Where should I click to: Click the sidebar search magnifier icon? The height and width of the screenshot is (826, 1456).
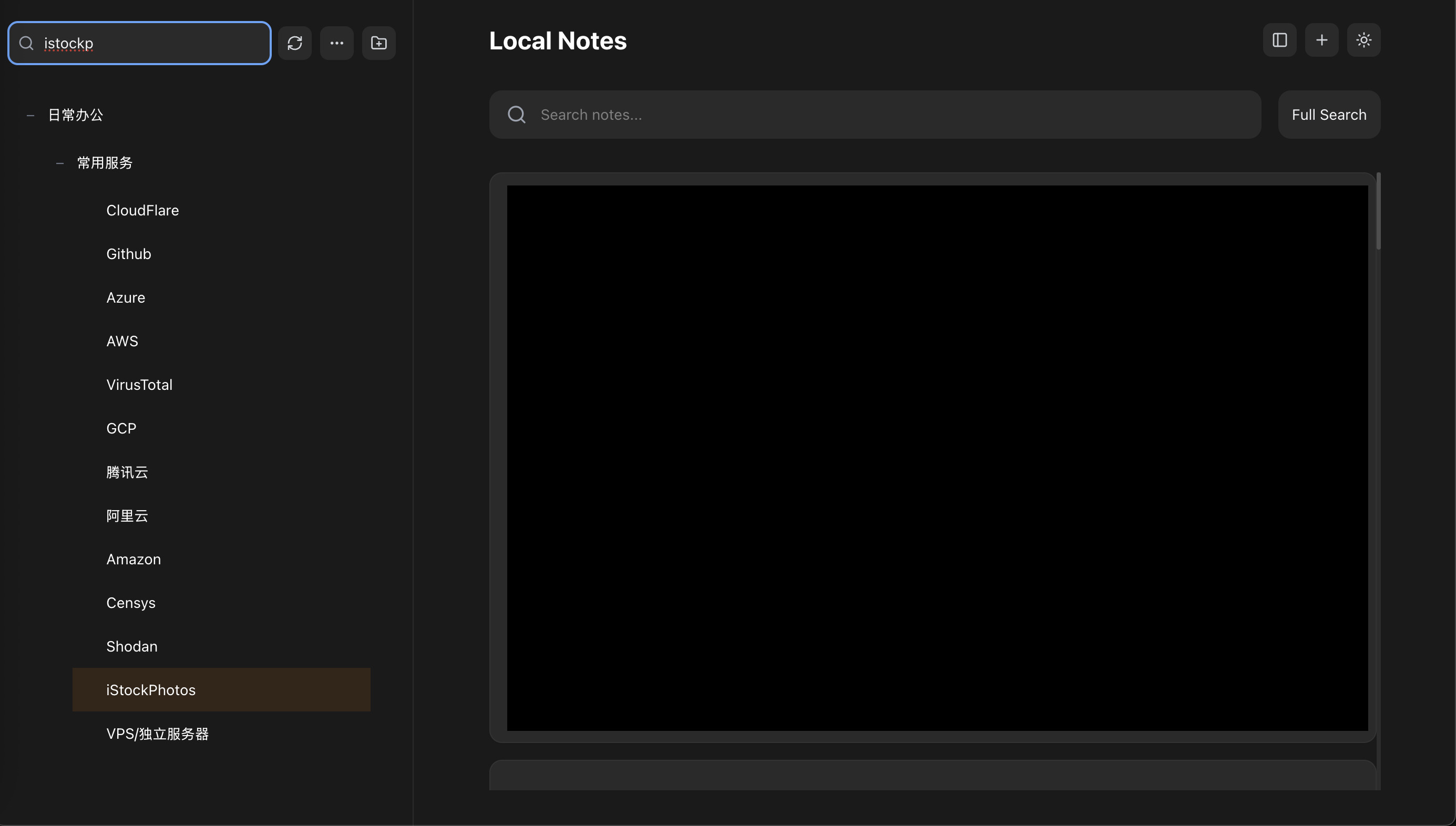tap(26, 43)
